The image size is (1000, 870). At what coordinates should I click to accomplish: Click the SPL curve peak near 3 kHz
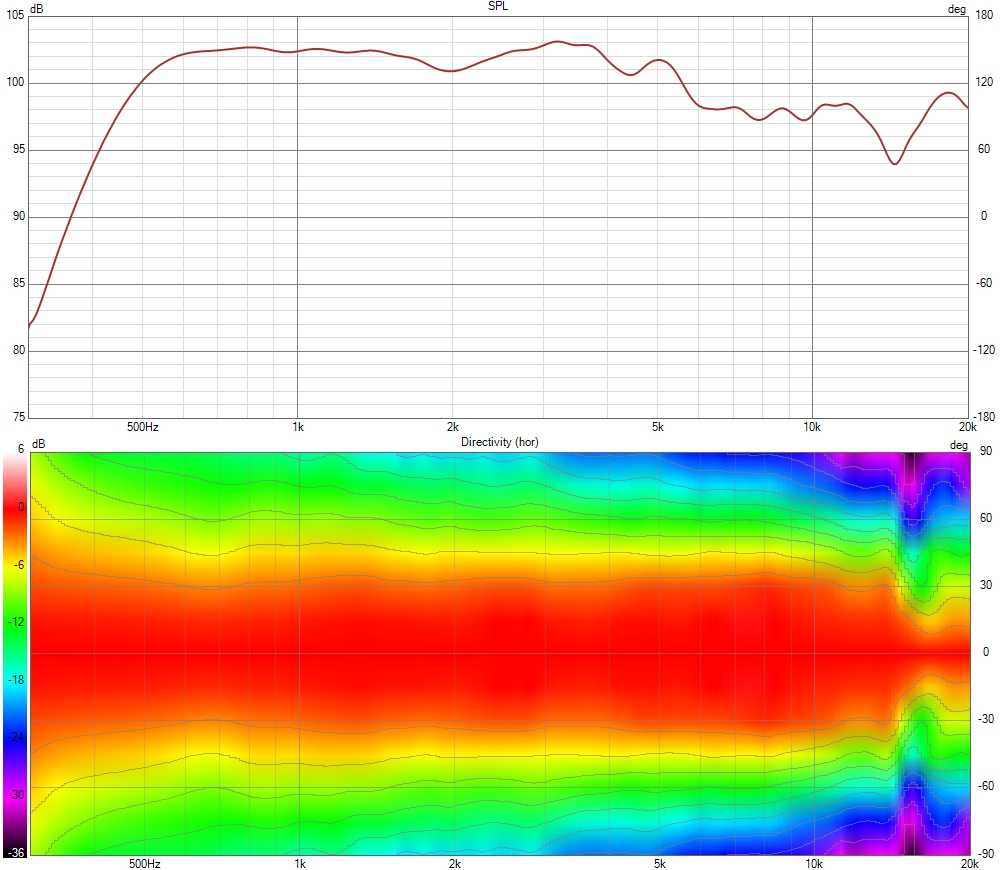(x=557, y=43)
